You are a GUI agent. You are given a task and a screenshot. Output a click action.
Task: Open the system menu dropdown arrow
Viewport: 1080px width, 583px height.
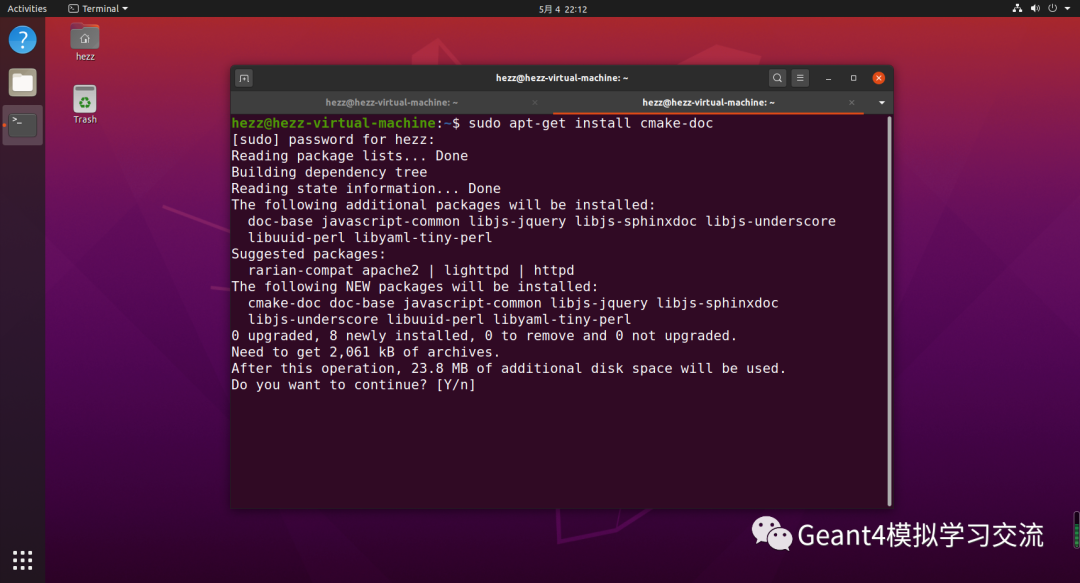point(1068,8)
